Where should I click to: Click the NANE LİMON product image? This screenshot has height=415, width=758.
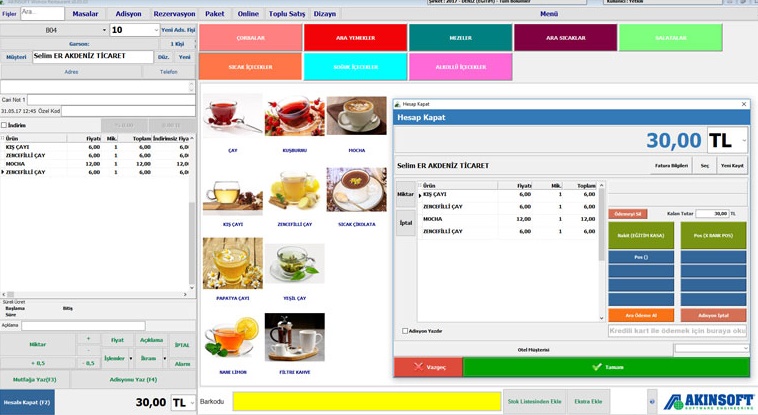(x=233, y=337)
